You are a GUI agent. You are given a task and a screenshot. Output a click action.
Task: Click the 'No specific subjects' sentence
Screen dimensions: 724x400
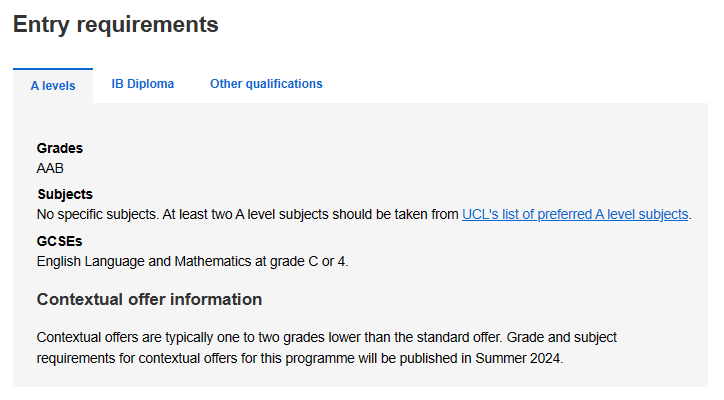(97, 214)
